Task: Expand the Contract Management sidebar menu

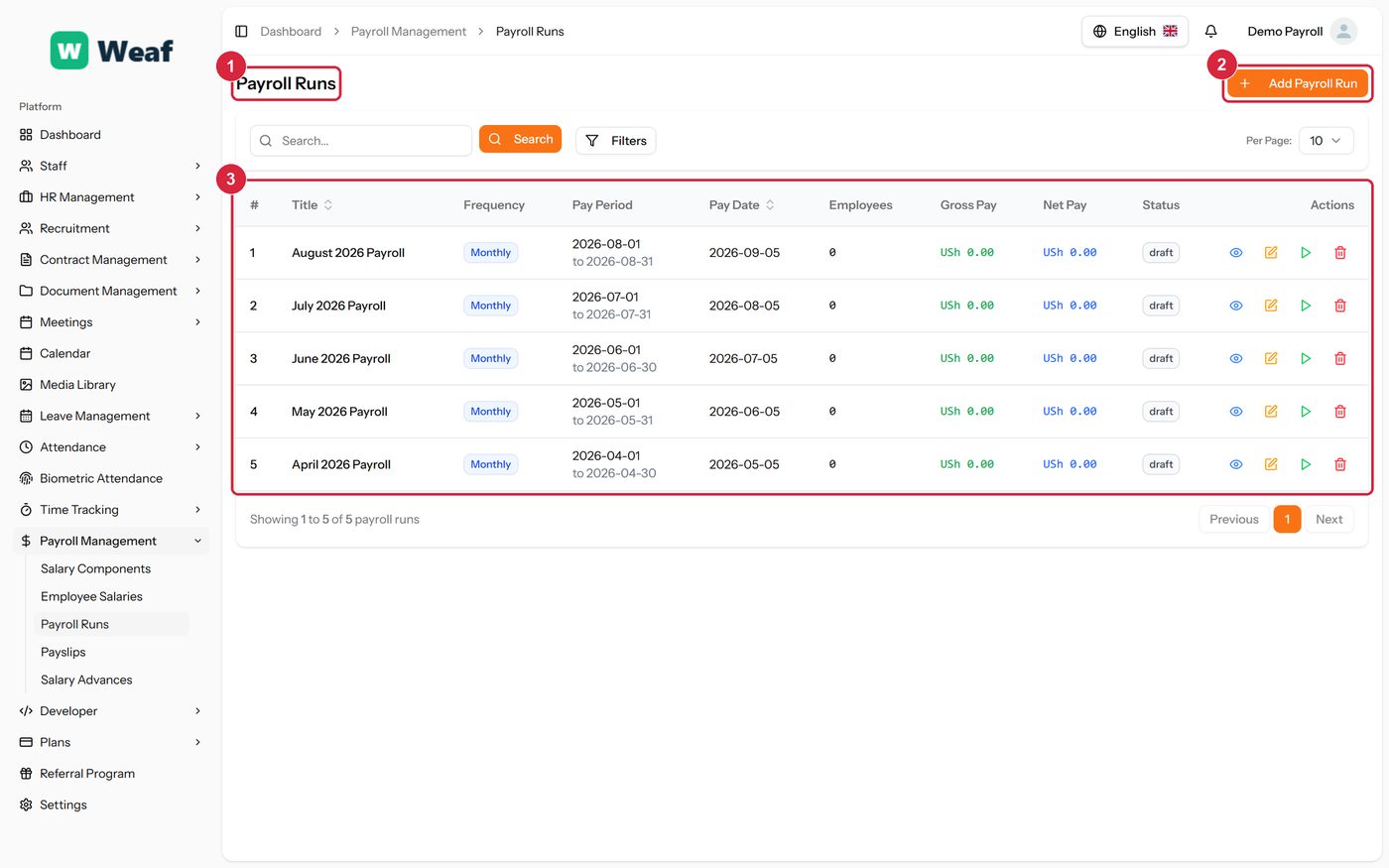Action: [110, 260]
